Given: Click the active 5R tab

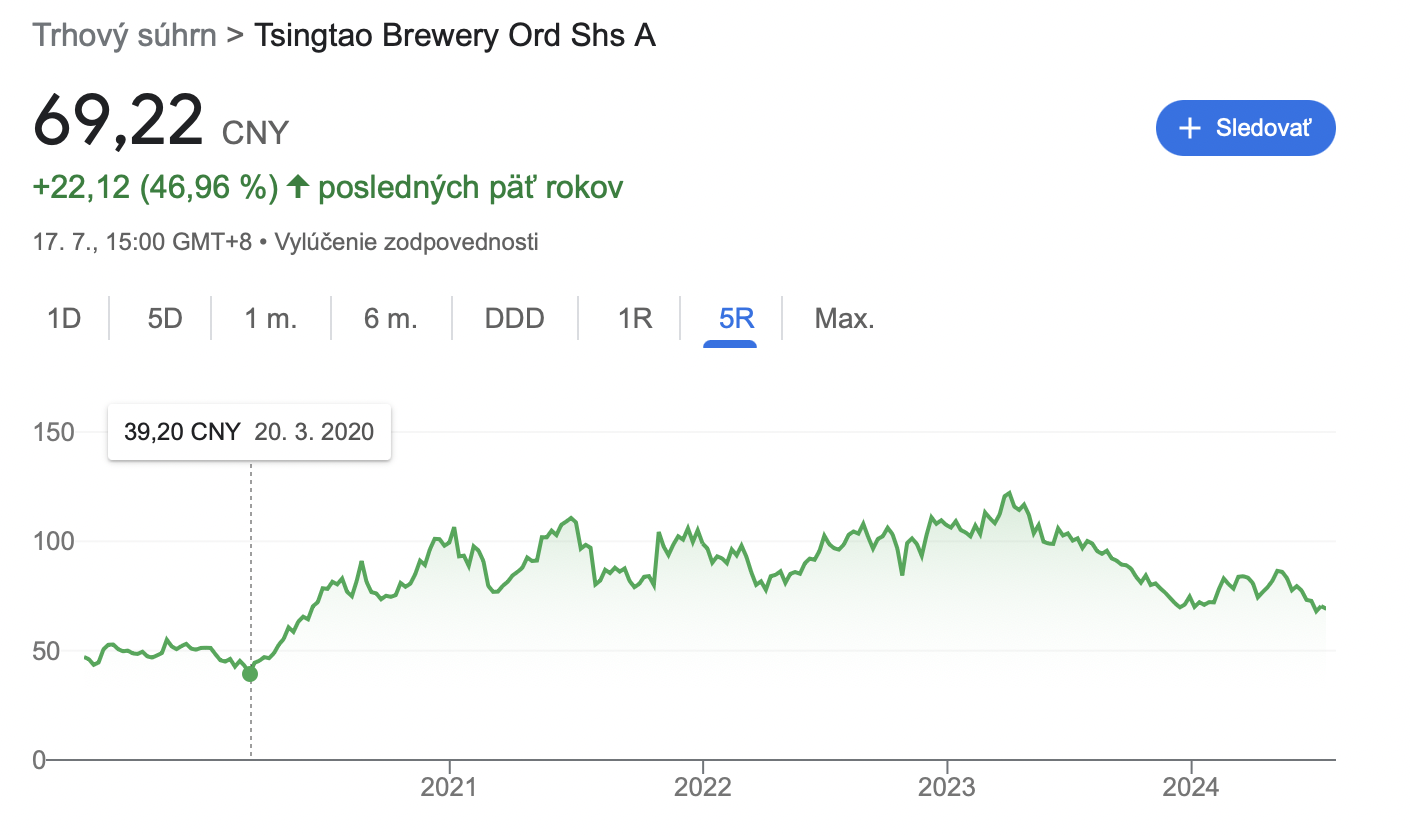Looking at the screenshot, I should tap(736, 319).
